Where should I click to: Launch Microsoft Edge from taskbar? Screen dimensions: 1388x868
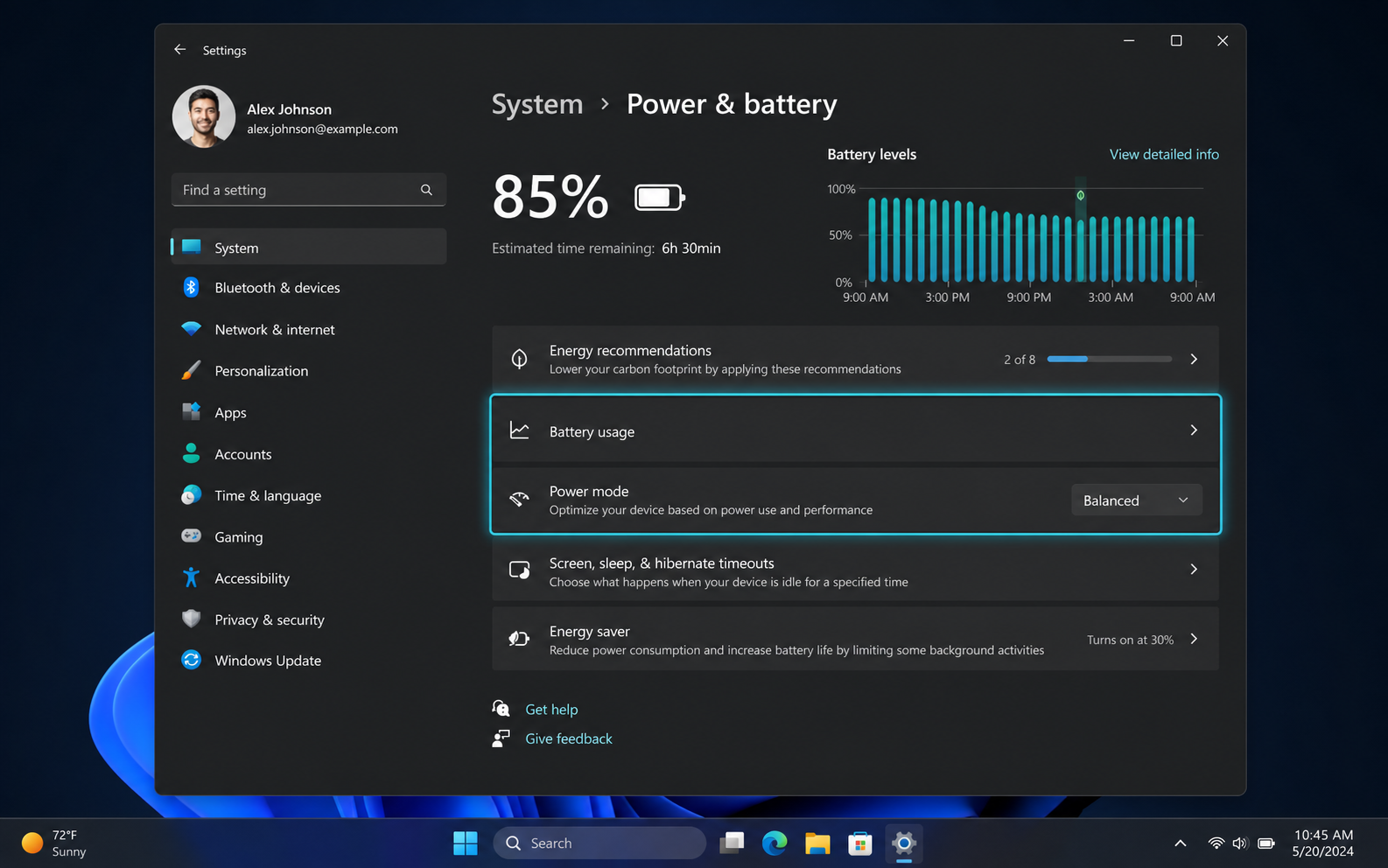pos(775,843)
